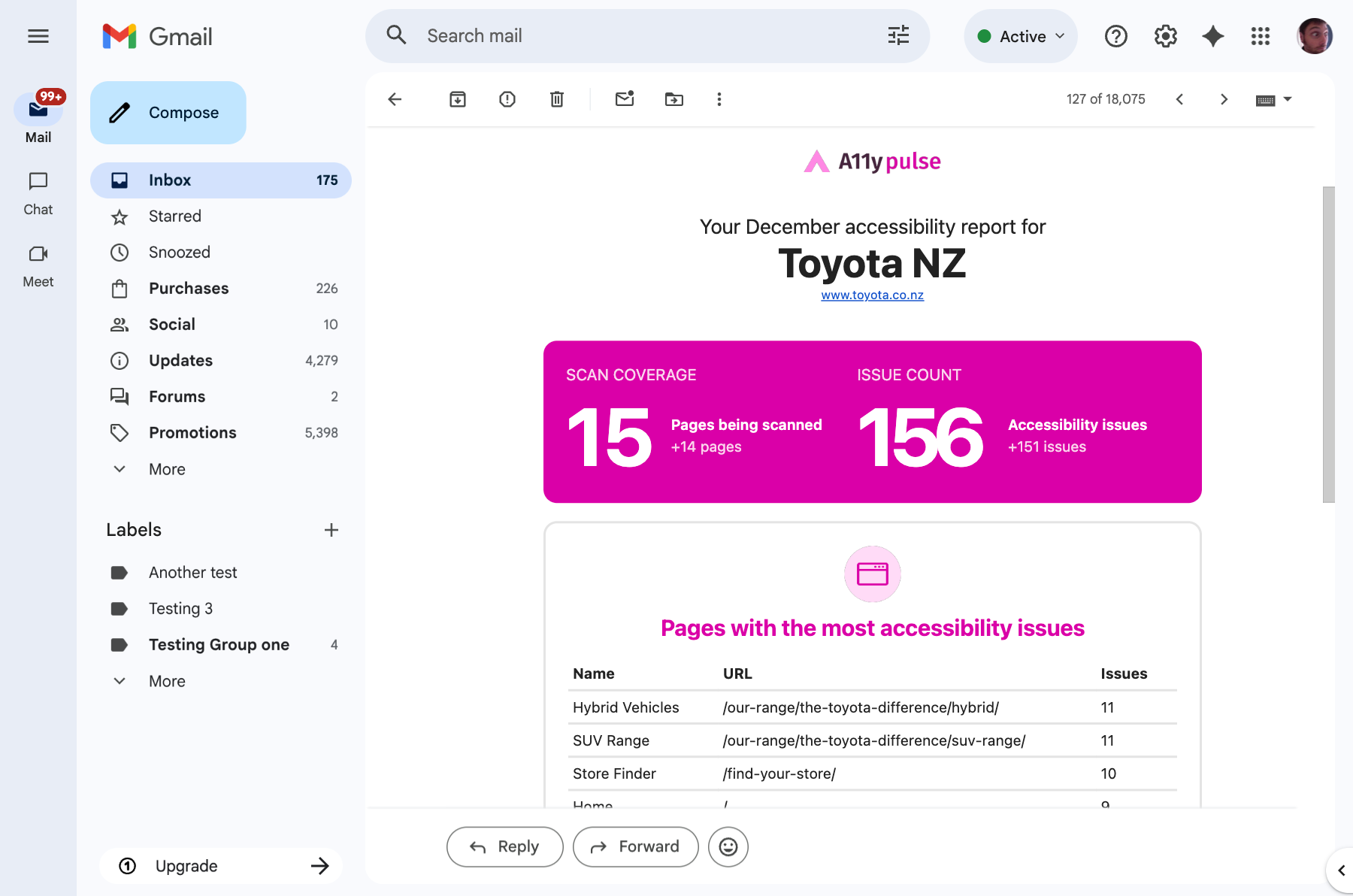Open the Social category
Viewport: 1353px width, 896px height.
click(221, 325)
